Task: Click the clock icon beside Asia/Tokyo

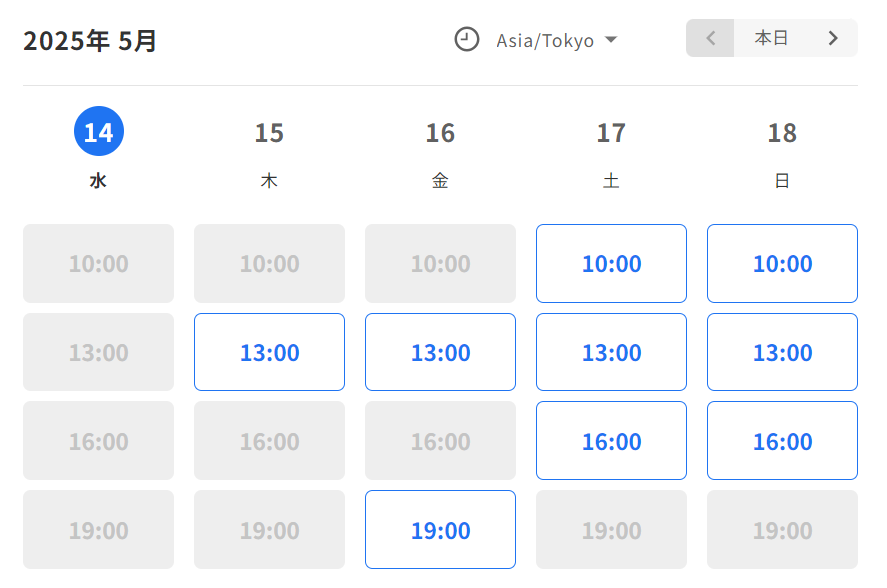Action: [467, 40]
